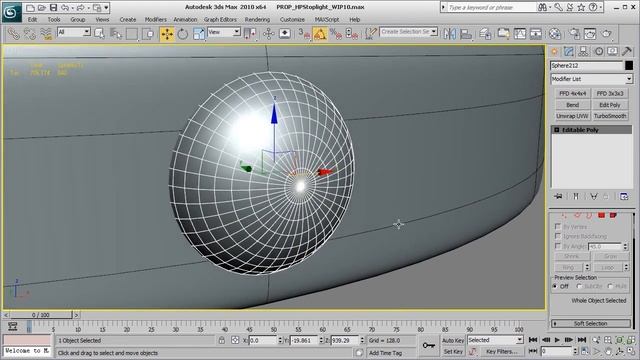Enable Ignore Backfacing checkbox

point(558,236)
